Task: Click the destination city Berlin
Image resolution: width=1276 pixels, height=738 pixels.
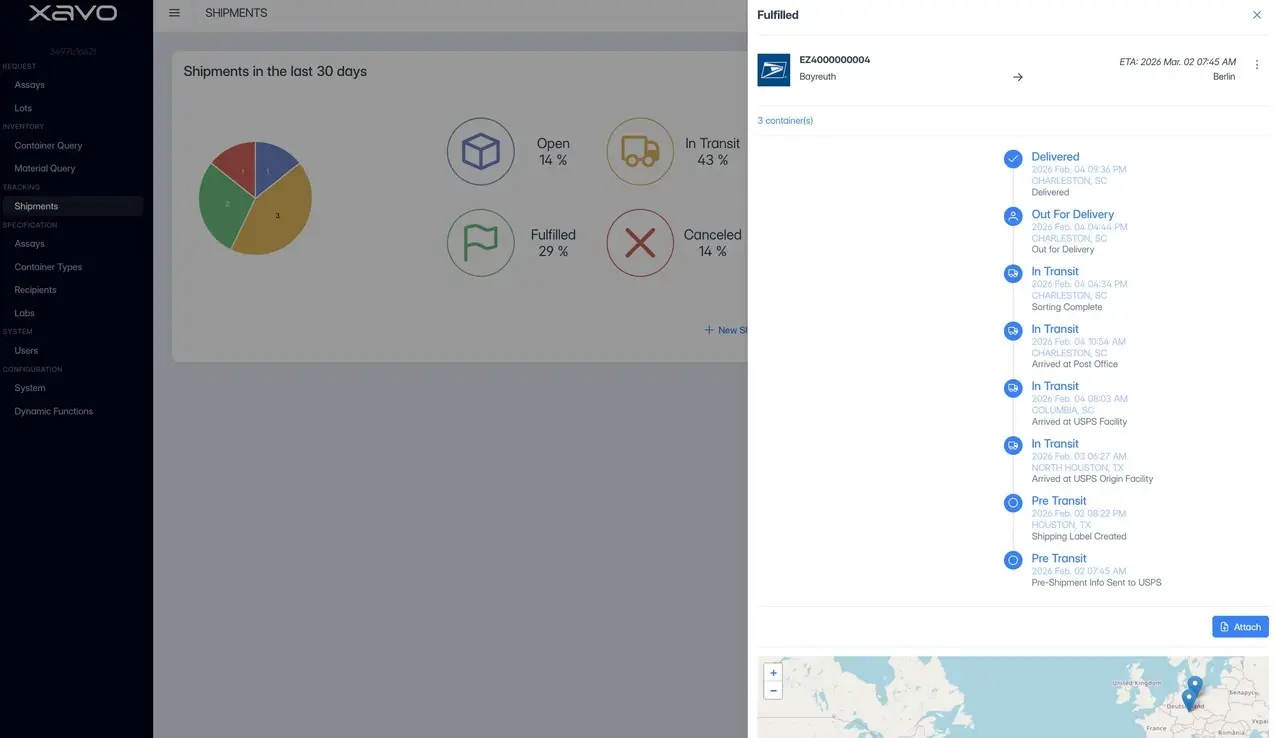Action: click(1224, 77)
